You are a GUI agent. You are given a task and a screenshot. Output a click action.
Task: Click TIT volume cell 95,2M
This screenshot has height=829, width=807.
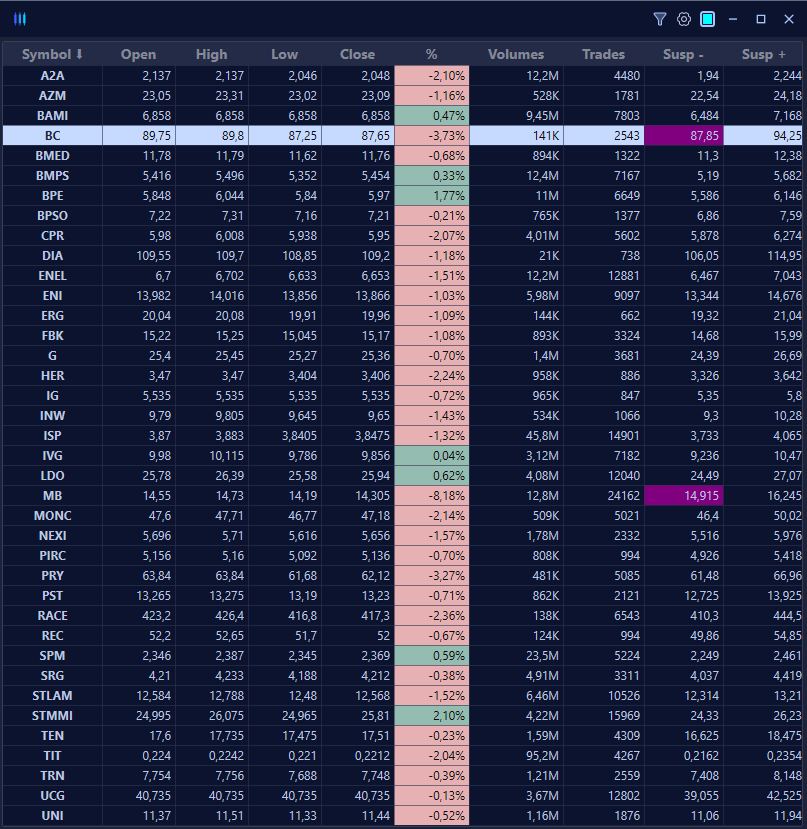pos(516,756)
